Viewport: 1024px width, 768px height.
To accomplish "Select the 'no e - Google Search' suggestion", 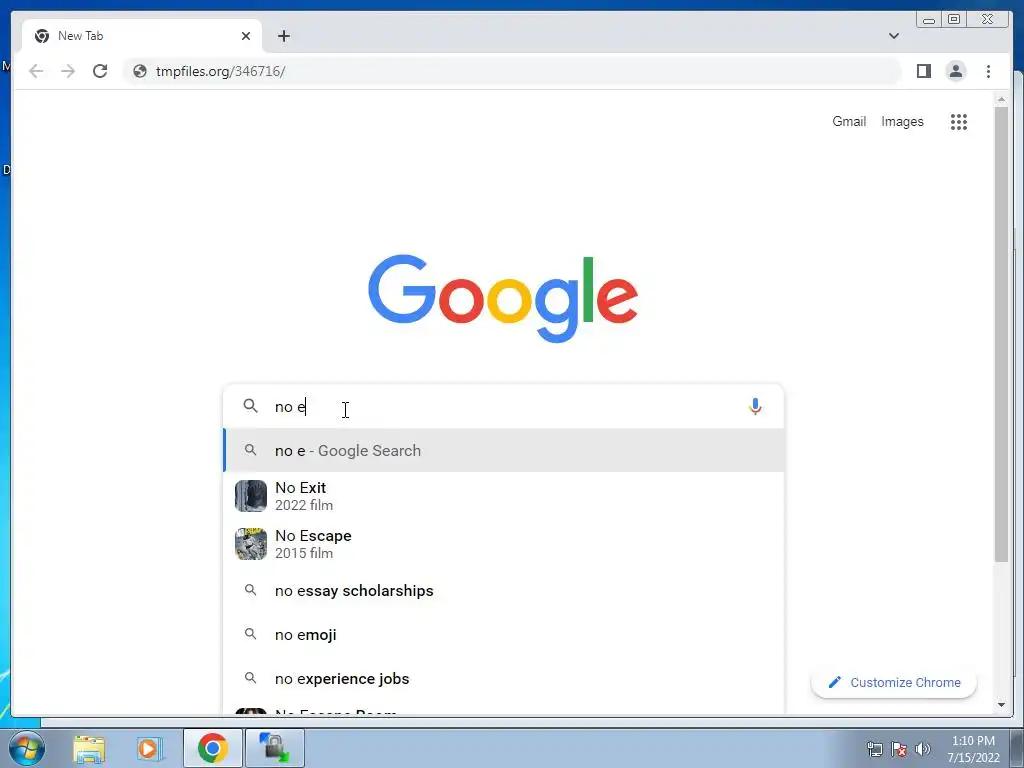I will (x=504, y=451).
